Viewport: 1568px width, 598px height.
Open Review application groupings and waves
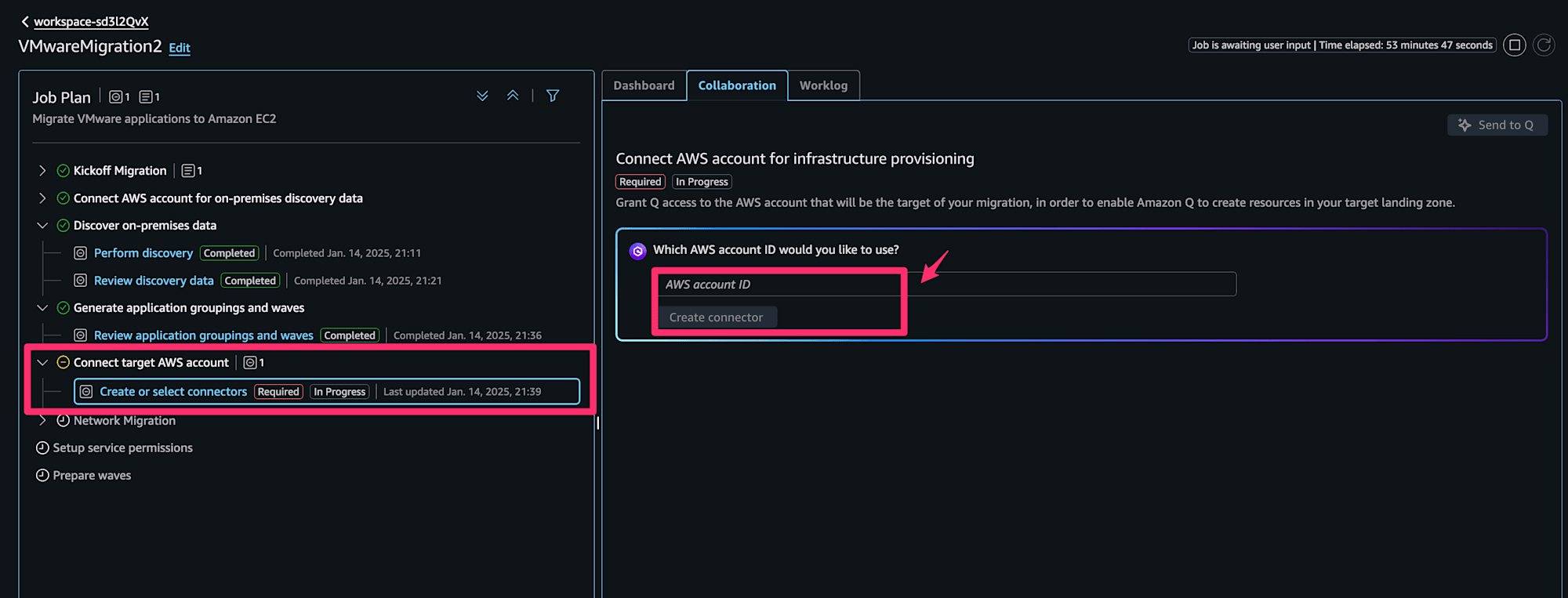(x=204, y=335)
